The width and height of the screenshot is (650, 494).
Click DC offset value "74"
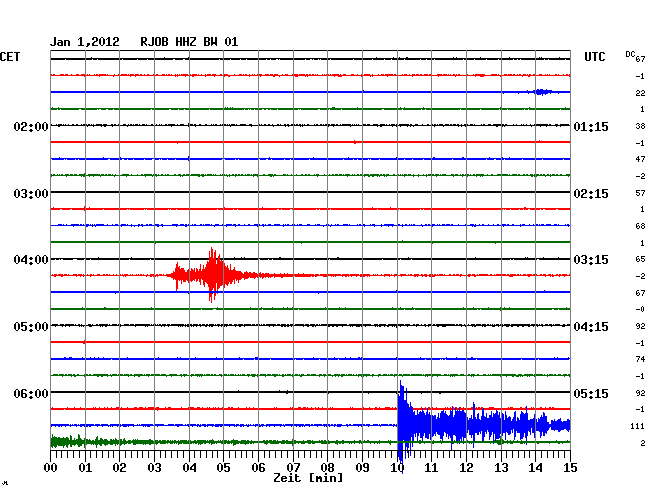[640, 359]
